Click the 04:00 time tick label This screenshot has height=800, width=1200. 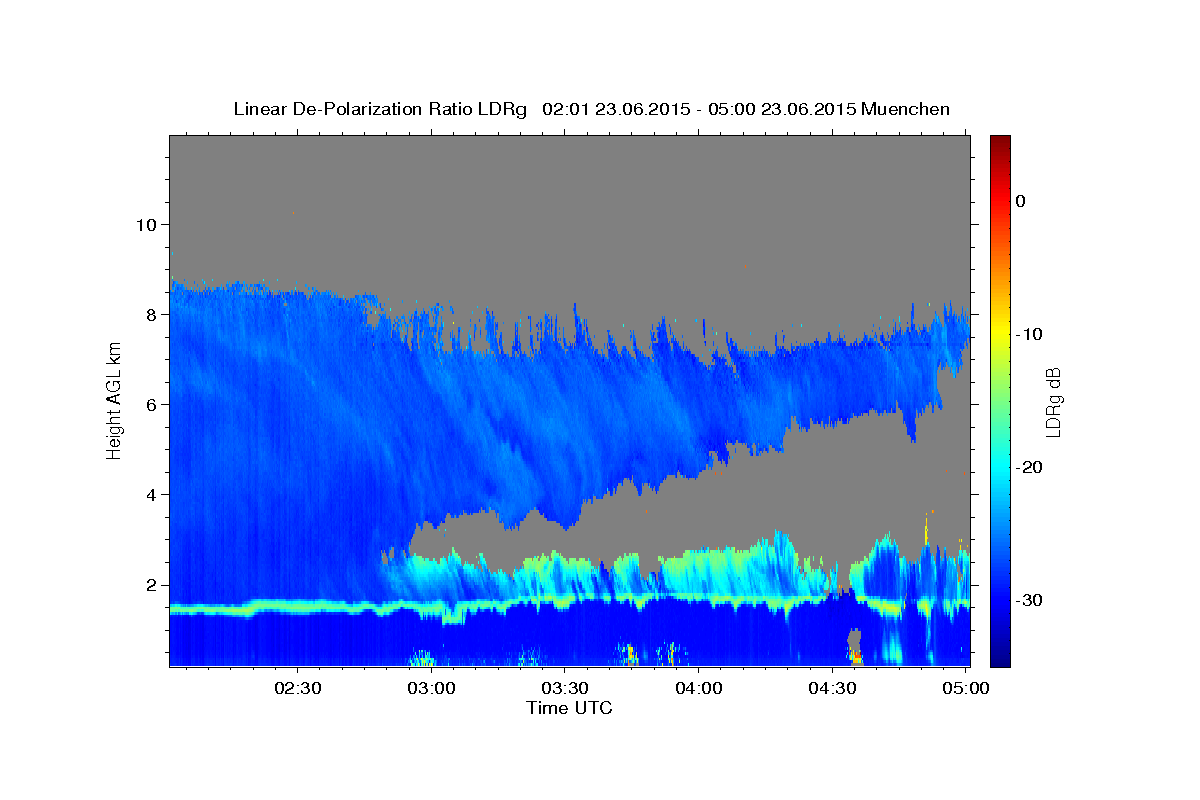pos(698,689)
